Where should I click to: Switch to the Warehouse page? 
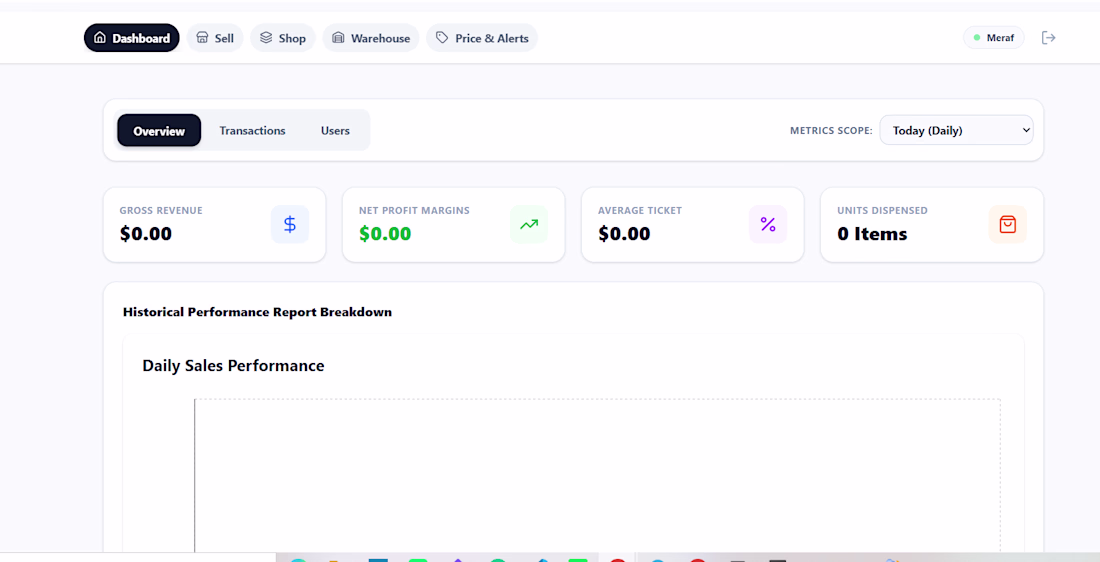point(371,38)
